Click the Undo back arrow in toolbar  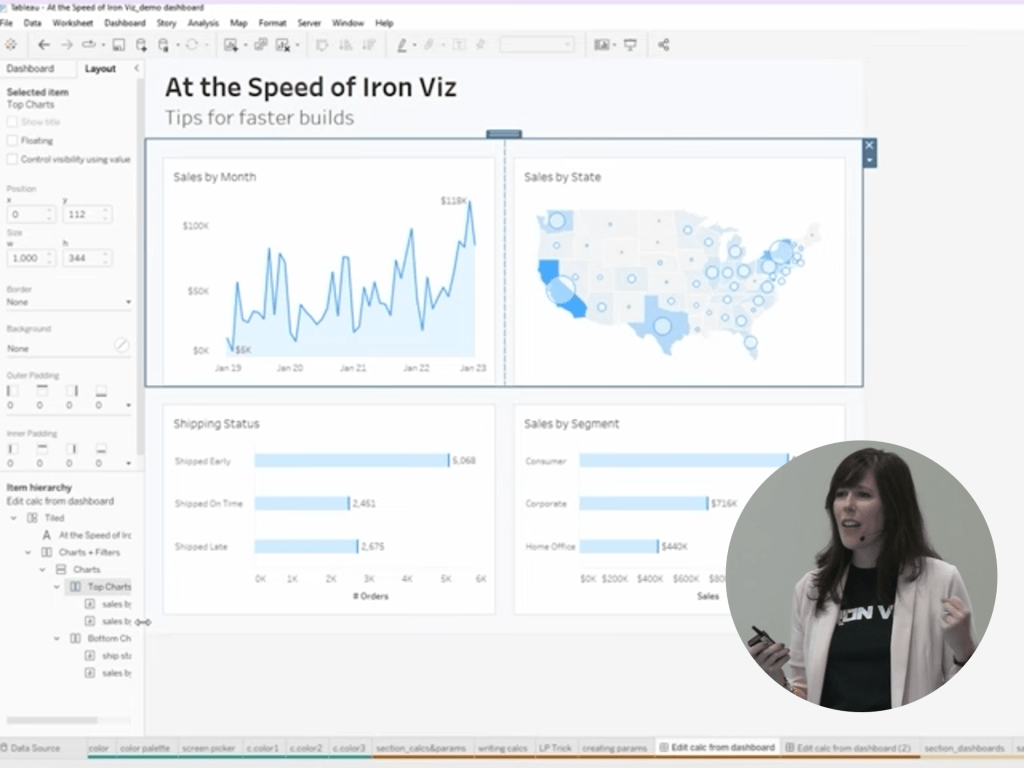43,45
